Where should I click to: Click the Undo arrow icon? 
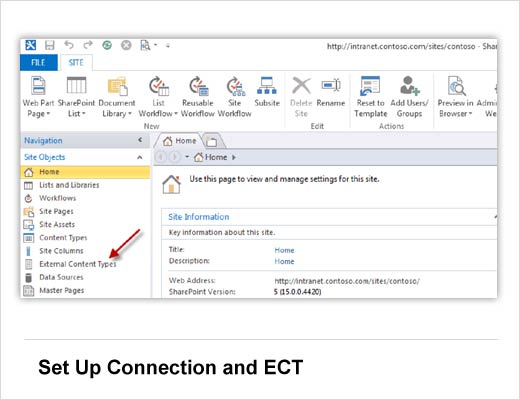tap(69, 45)
